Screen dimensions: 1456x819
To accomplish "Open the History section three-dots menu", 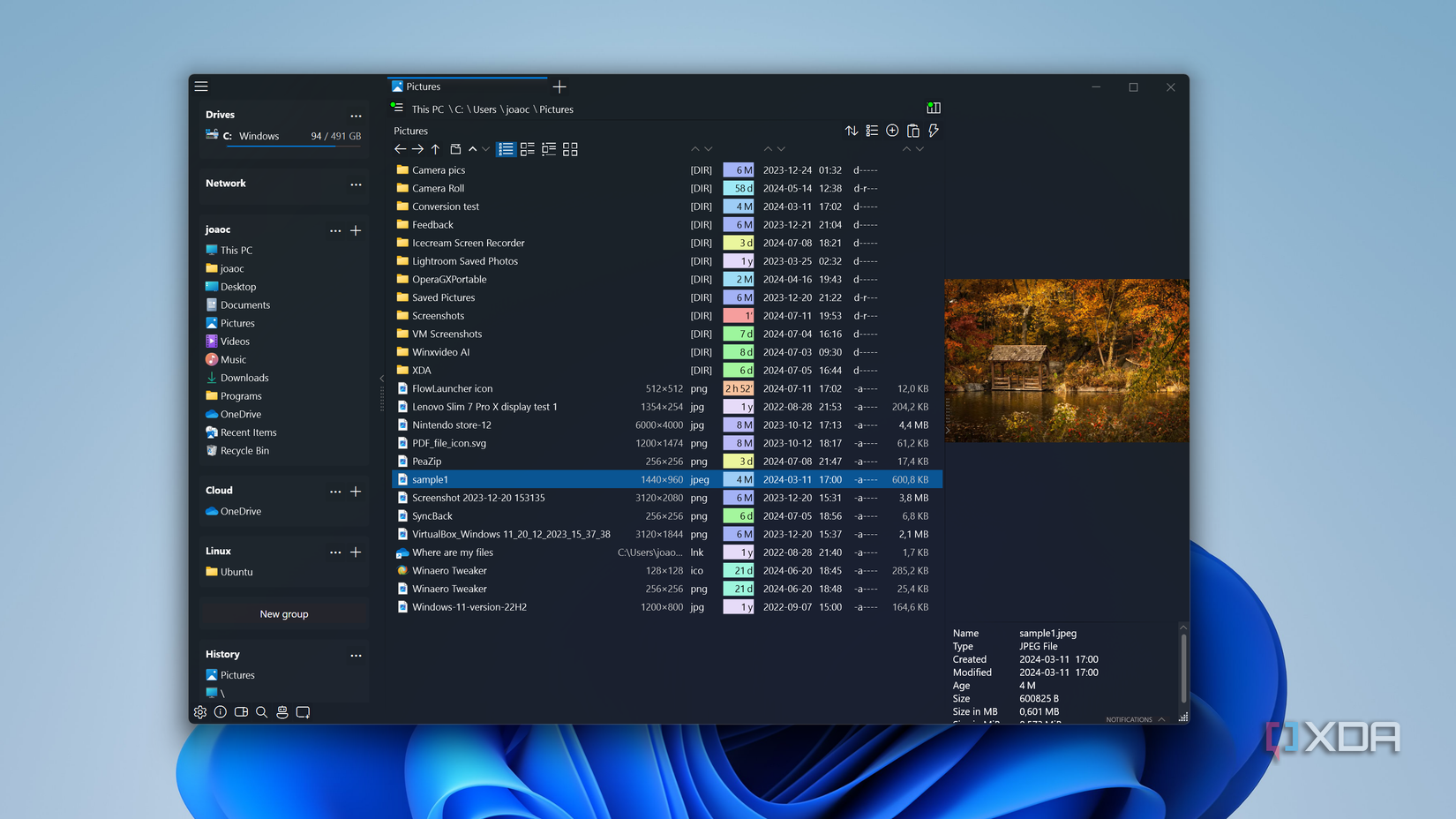I will (x=356, y=656).
